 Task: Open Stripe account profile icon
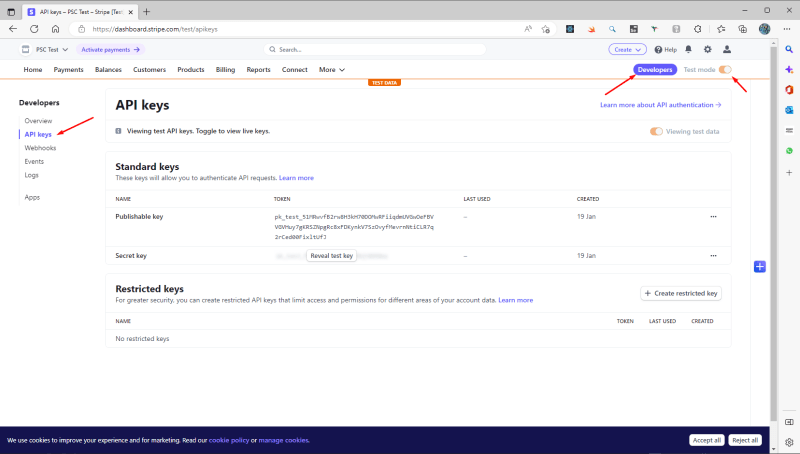click(727, 49)
